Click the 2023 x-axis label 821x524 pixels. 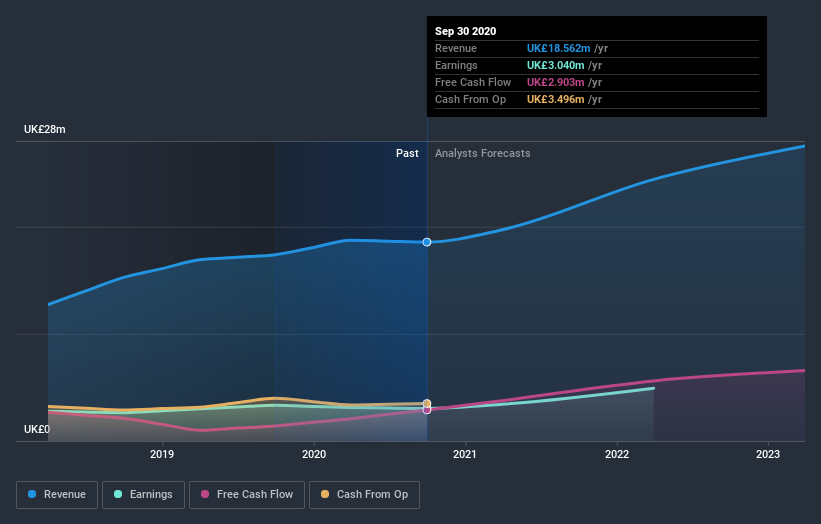pos(768,454)
